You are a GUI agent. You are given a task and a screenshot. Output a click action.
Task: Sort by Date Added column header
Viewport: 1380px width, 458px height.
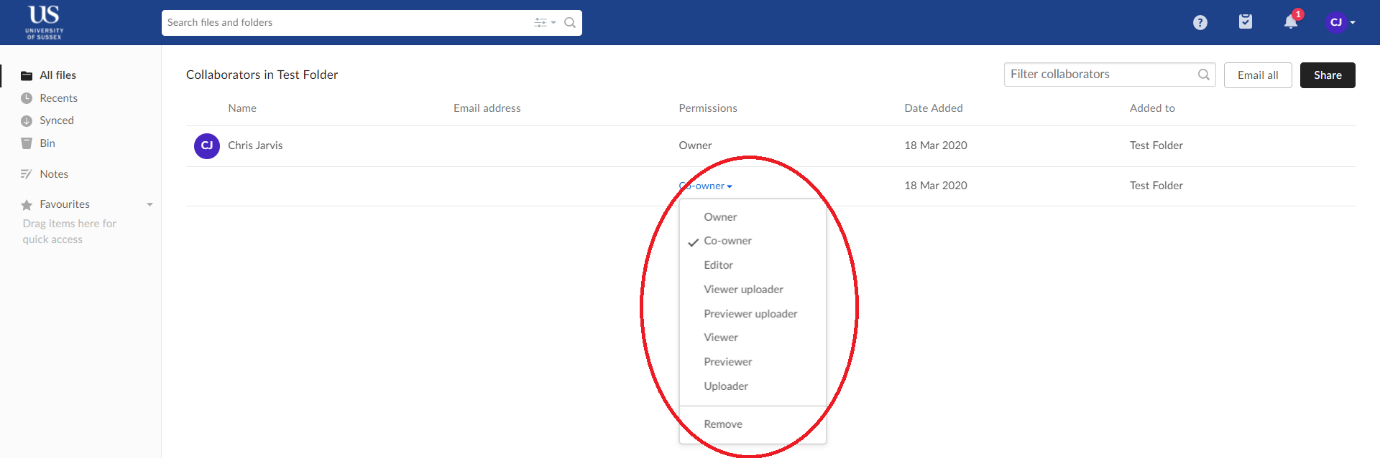934,108
